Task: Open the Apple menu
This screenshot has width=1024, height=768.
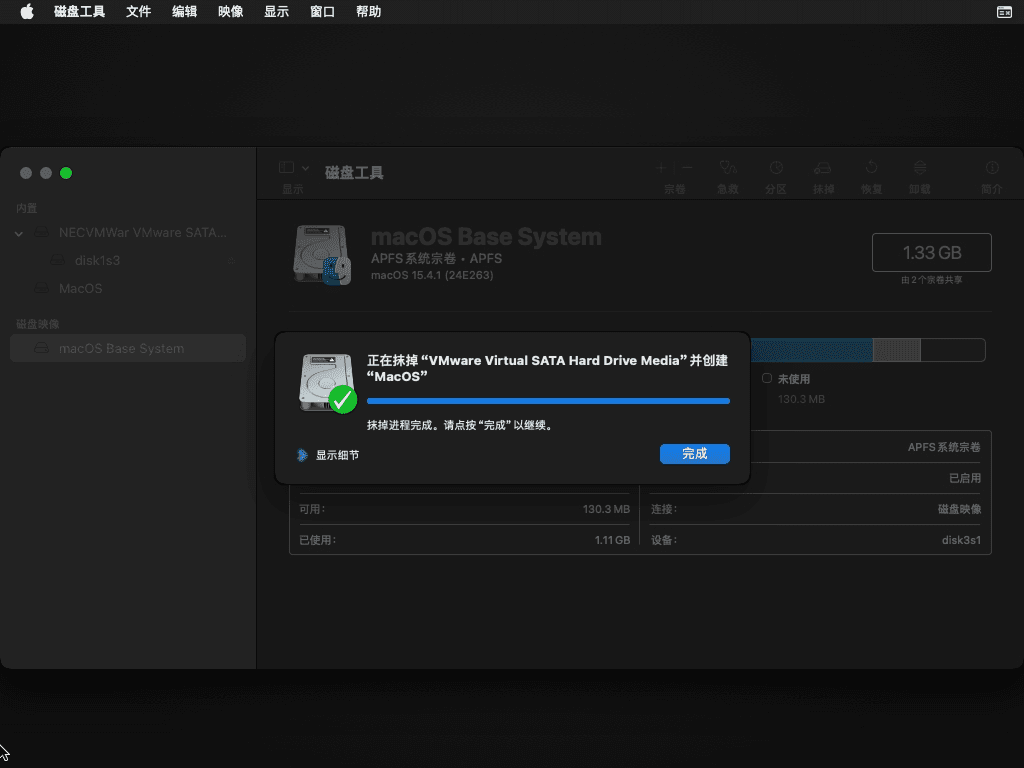Action: [x=27, y=12]
